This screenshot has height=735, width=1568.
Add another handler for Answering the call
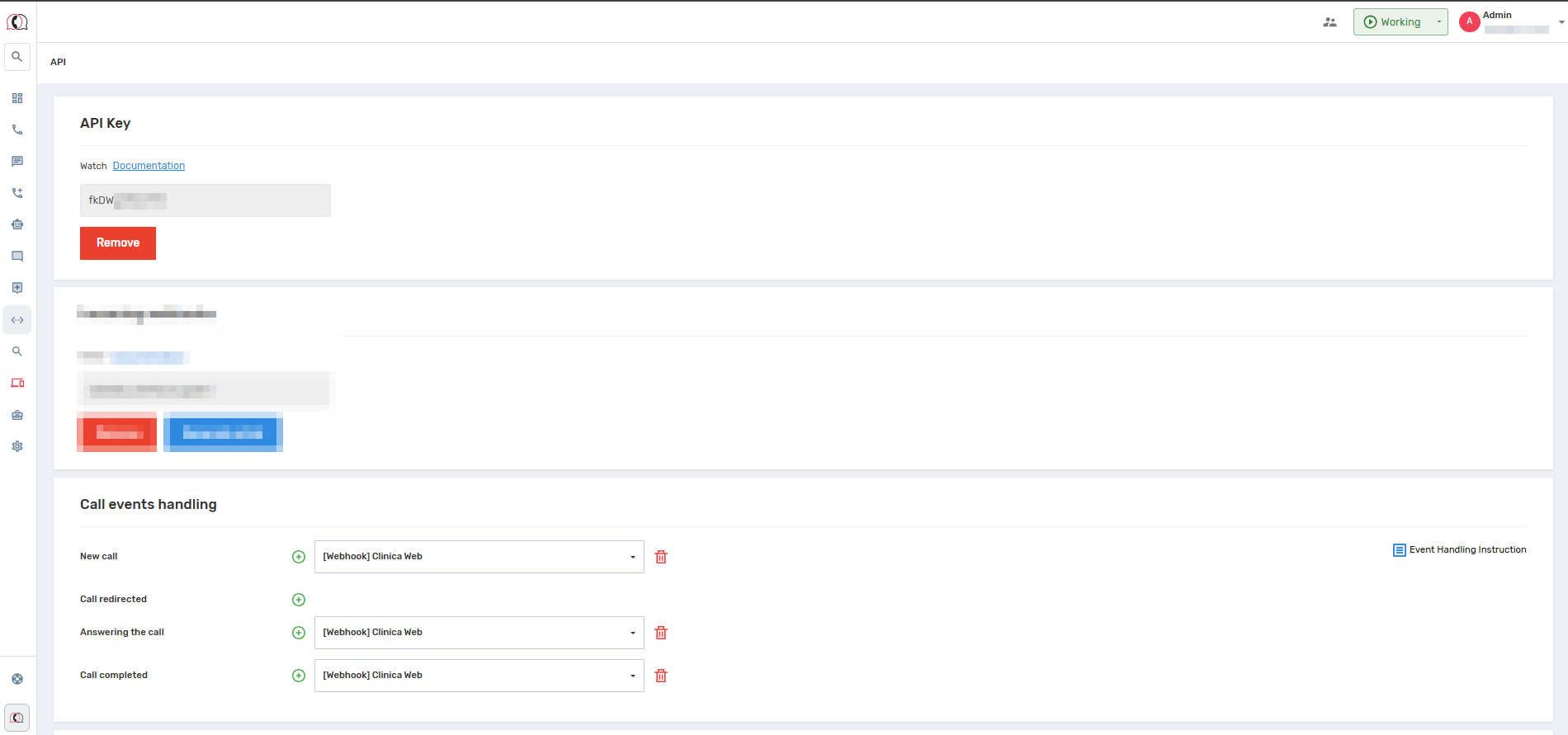click(x=299, y=633)
